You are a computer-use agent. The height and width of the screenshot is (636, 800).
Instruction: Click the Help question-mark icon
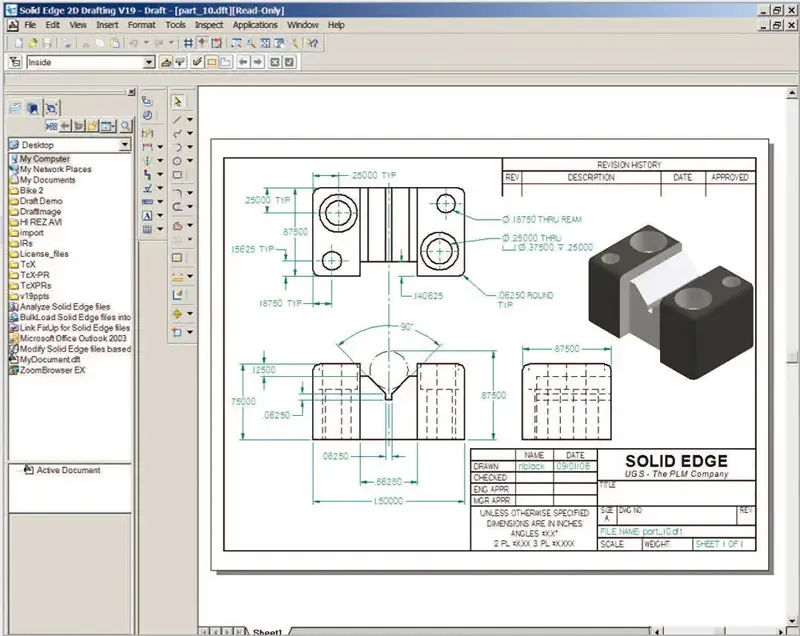coord(313,43)
